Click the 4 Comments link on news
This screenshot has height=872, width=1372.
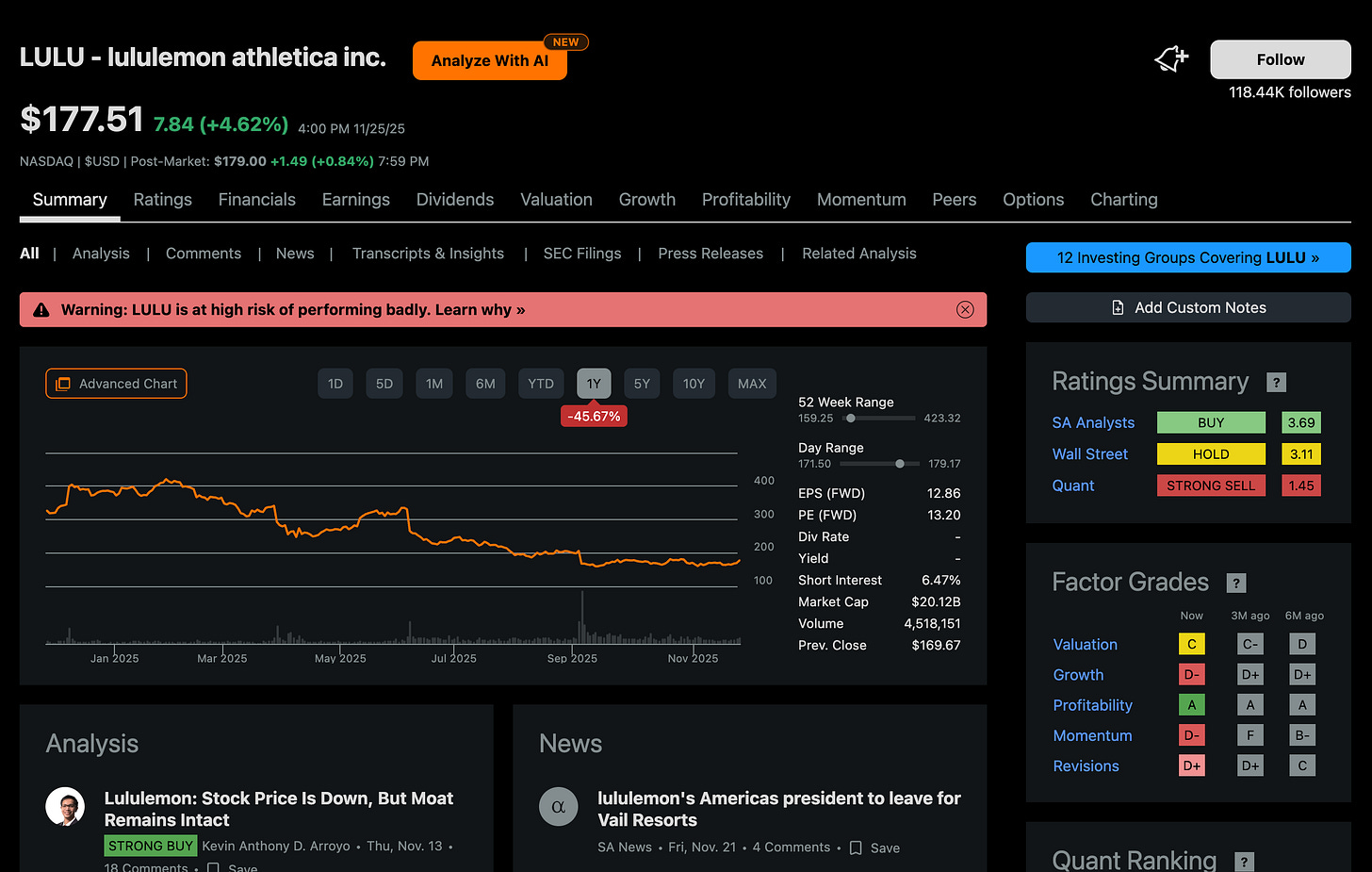coord(792,847)
